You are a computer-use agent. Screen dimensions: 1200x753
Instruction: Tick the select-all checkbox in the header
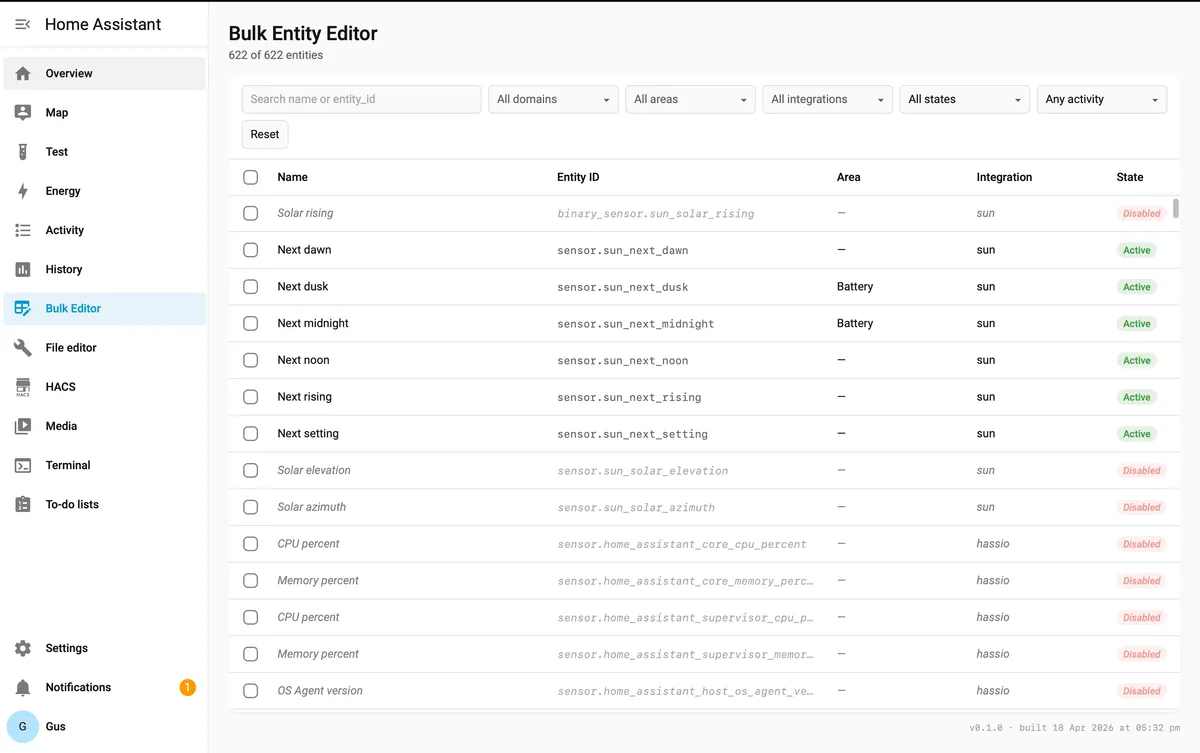[250, 177]
